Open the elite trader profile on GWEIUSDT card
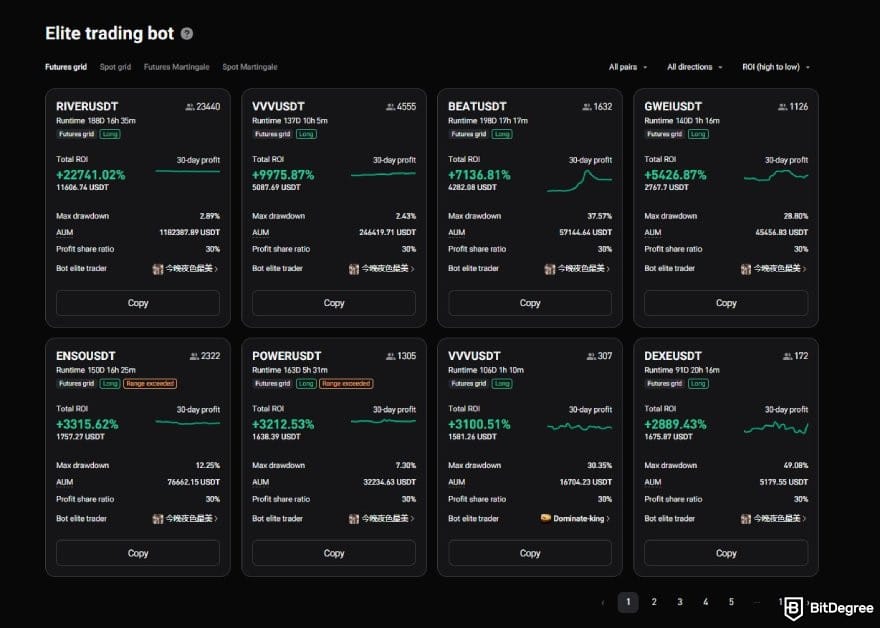Screen dimensions: 880x628 coord(774,269)
